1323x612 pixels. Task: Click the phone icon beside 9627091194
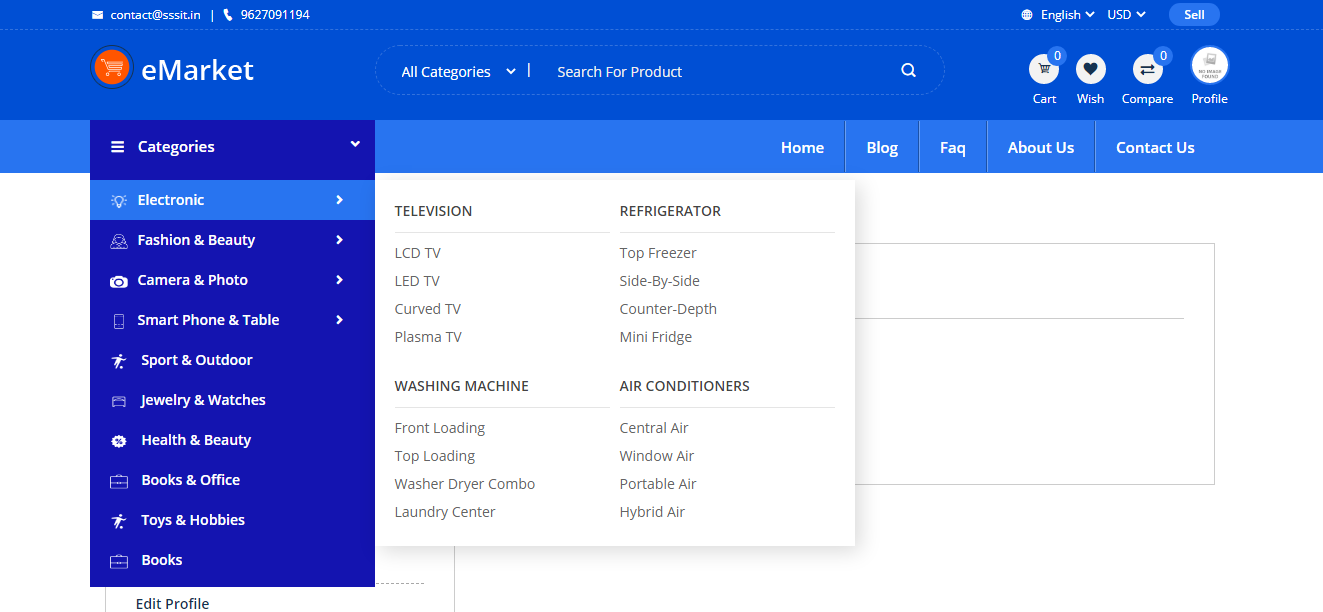point(228,15)
